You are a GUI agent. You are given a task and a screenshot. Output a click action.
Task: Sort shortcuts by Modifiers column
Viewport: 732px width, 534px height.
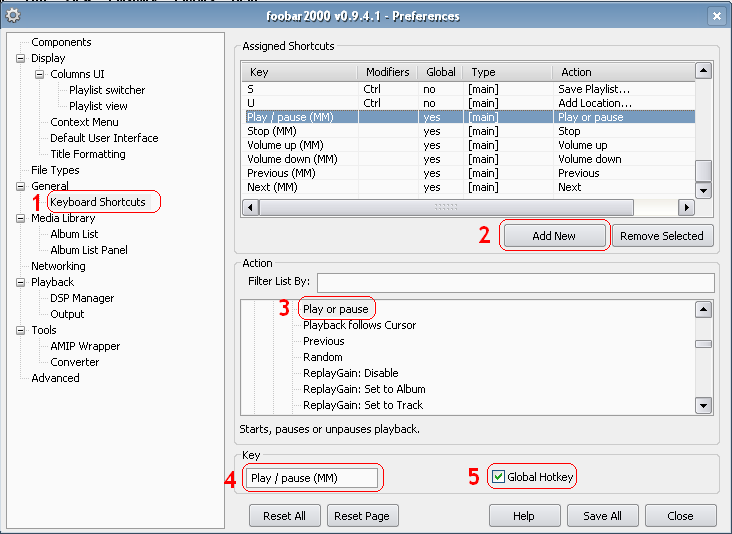(388, 72)
